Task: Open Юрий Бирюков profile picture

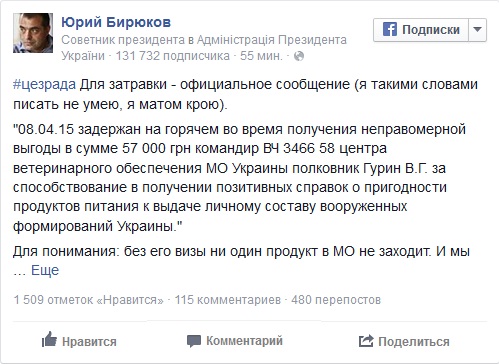Action: coord(33,33)
